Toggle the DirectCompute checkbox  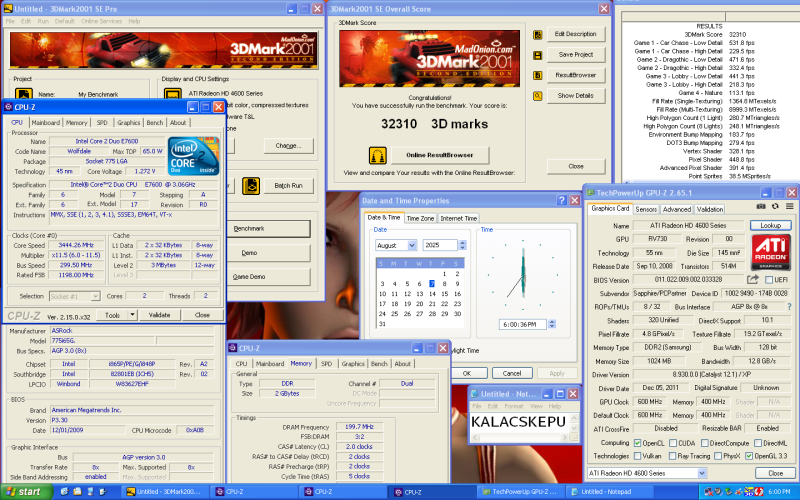tap(705, 443)
